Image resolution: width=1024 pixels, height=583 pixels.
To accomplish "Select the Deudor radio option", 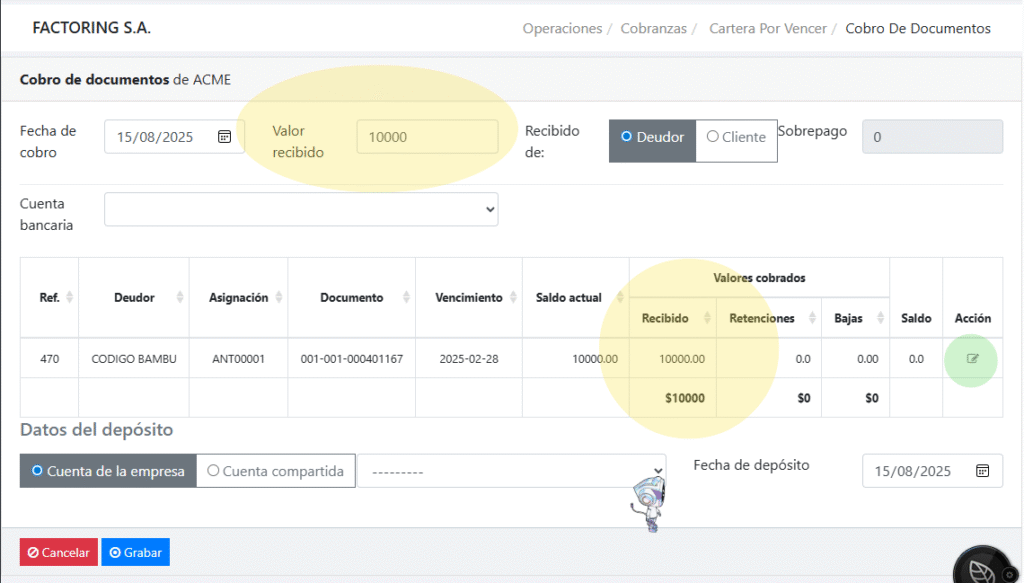I will (x=652, y=137).
